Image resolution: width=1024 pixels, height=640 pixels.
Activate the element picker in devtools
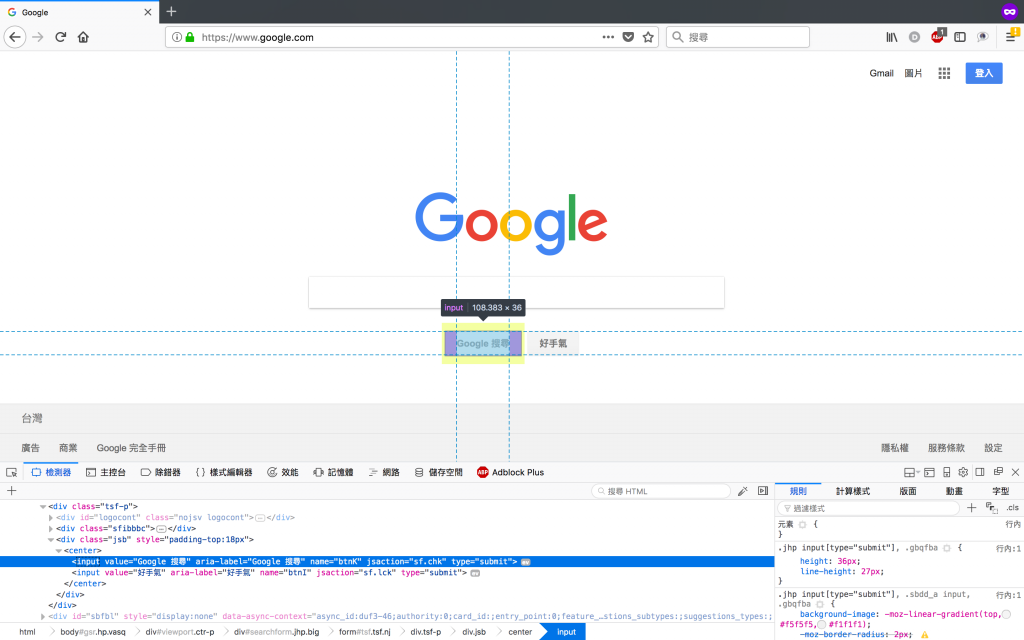[x=12, y=472]
